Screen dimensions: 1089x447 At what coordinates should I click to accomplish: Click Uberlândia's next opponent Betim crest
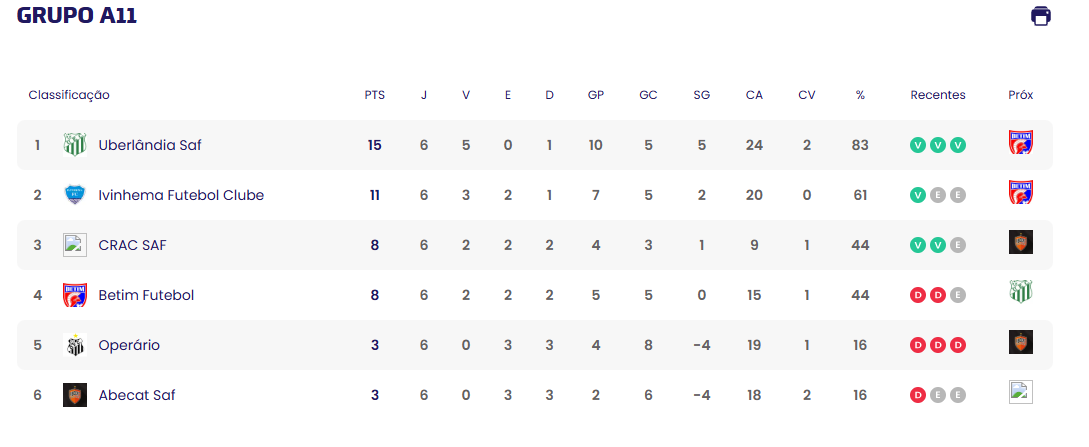click(x=1020, y=142)
